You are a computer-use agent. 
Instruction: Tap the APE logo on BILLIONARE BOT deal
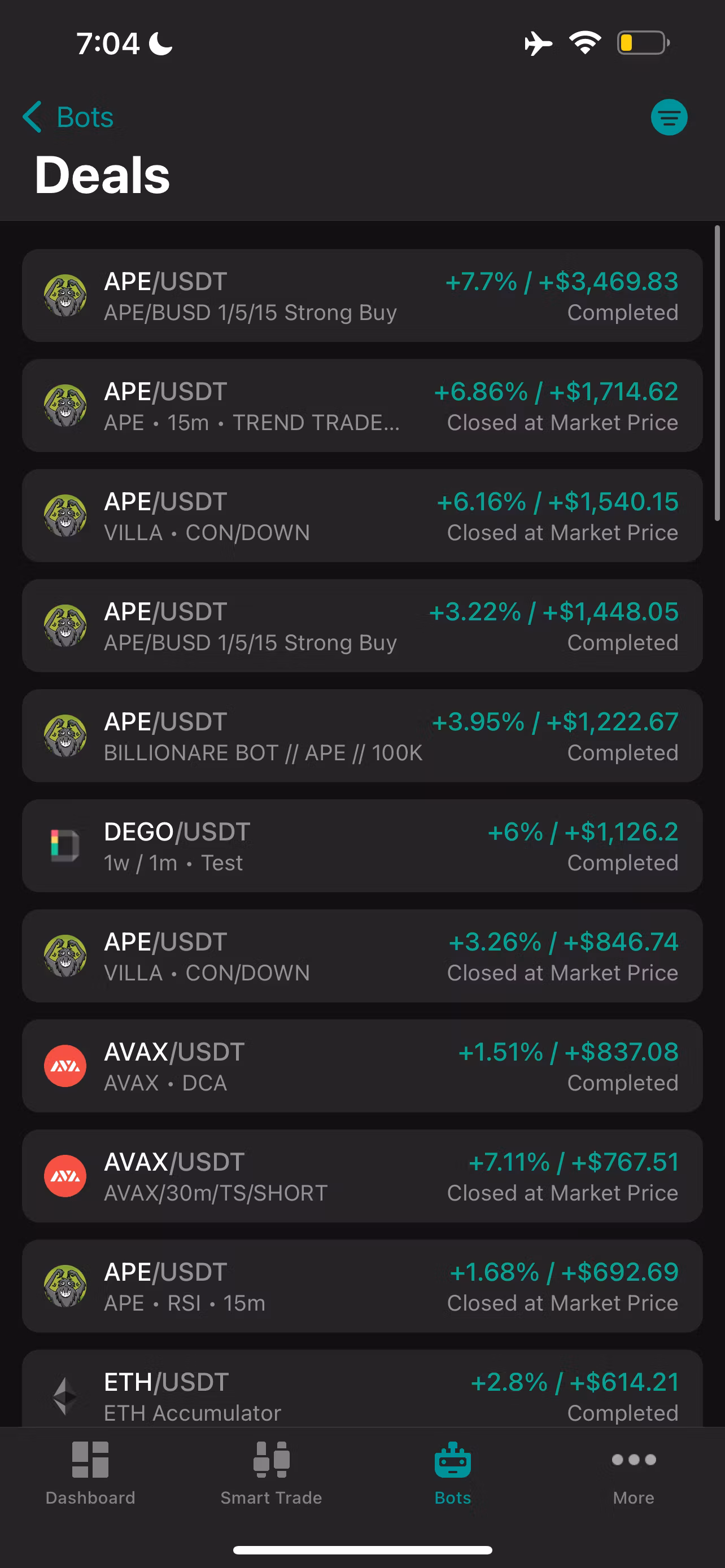[x=65, y=735]
